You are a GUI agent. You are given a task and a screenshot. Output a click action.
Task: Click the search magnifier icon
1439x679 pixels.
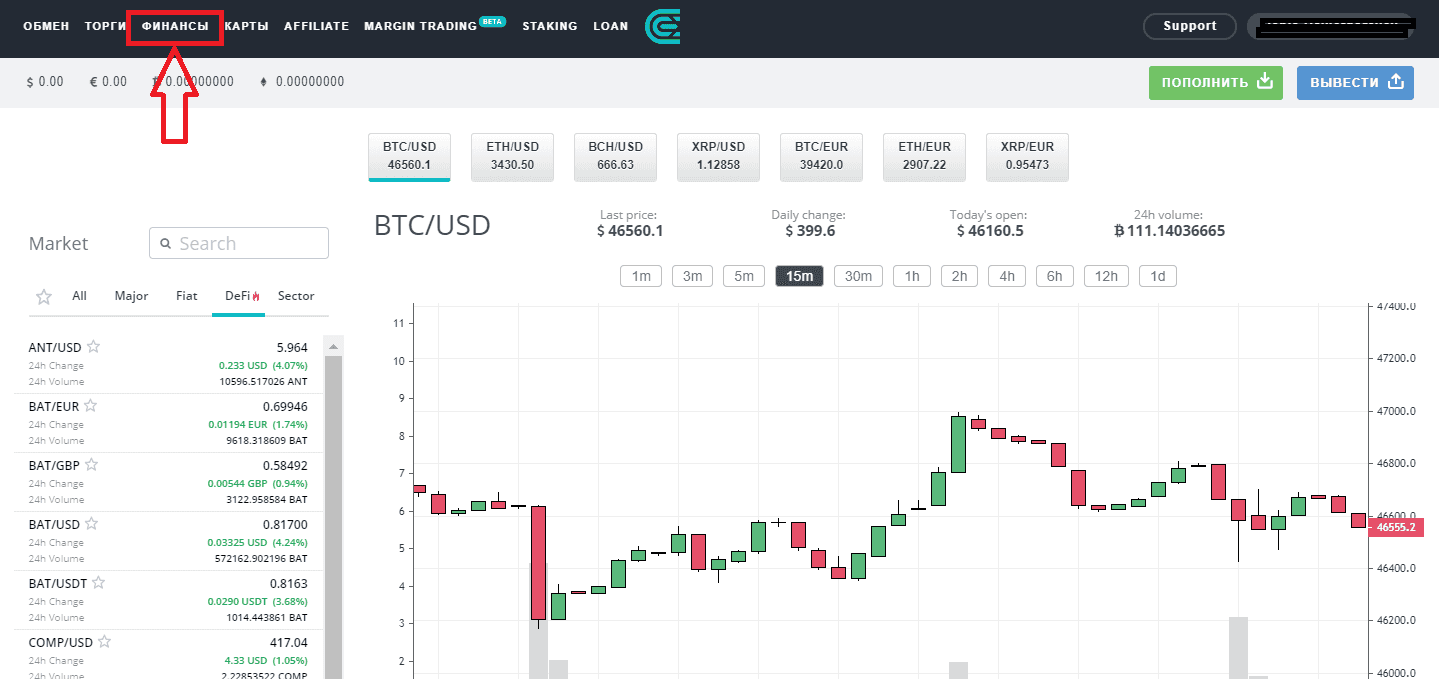[165, 243]
